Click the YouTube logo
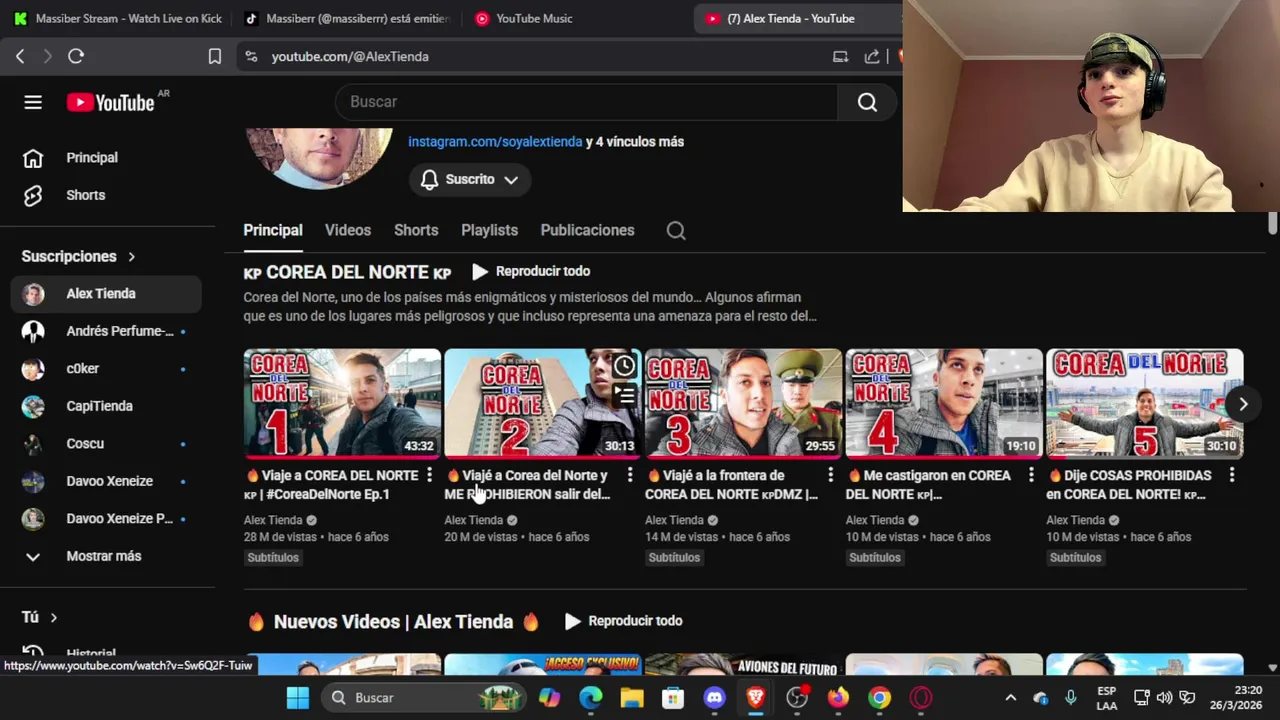The width and height of the screenshot is (1280, 720). [110, 102]
